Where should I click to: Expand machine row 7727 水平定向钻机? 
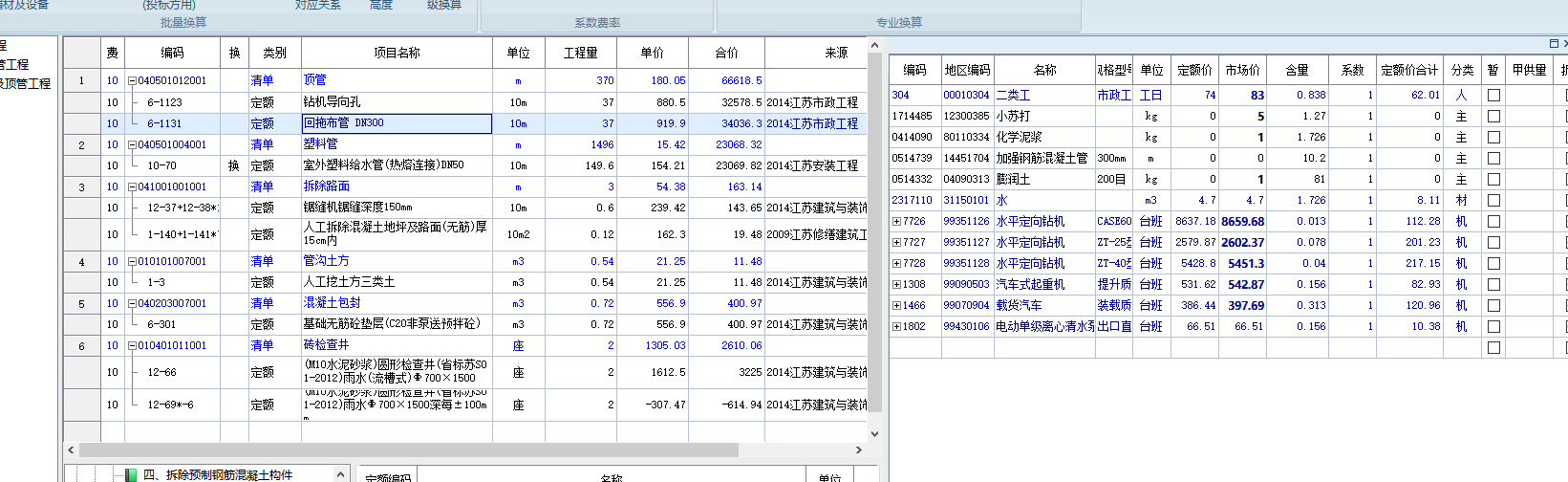tap(896, 242)
